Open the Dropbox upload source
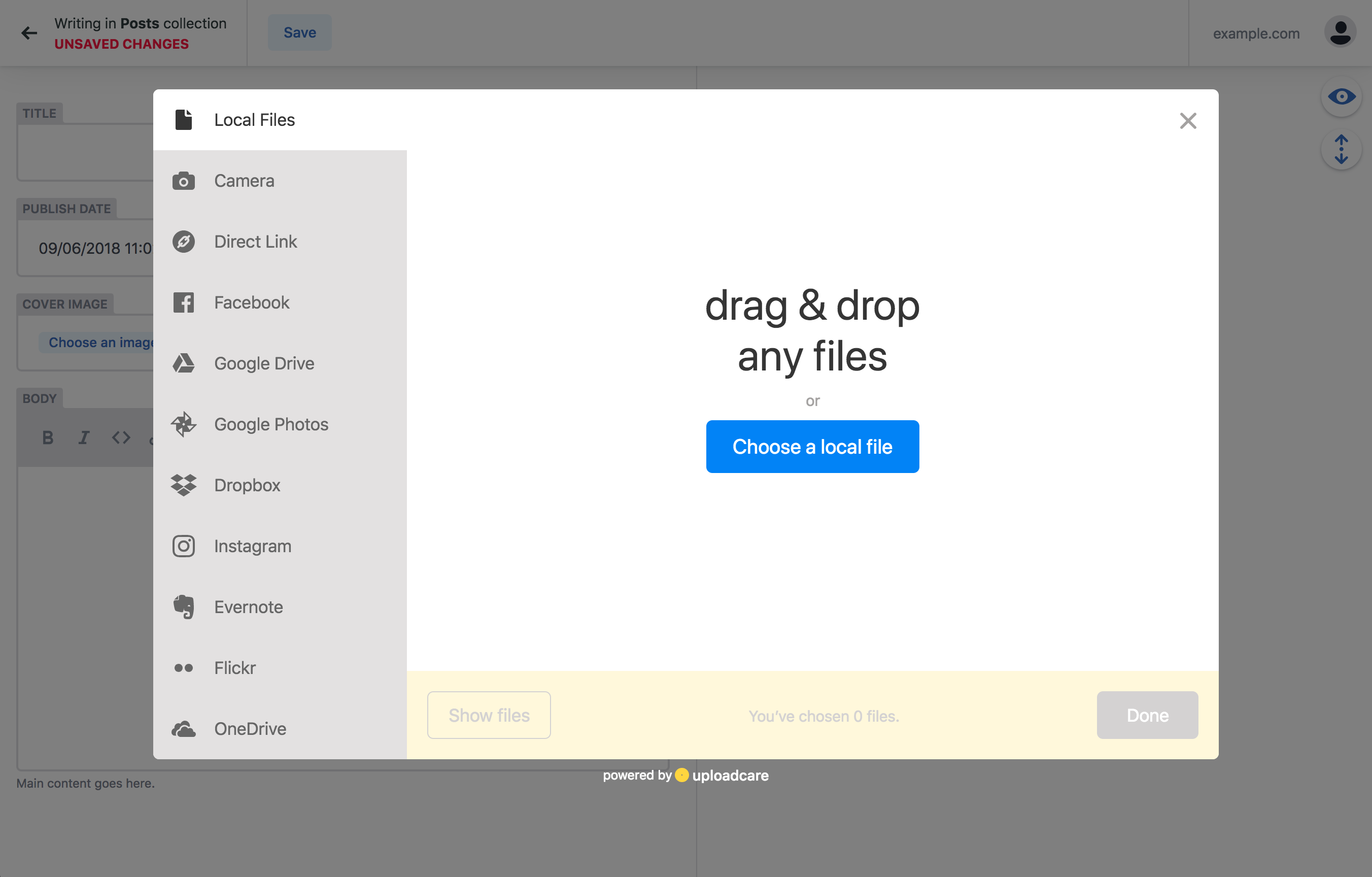The height and width of the screenshot is (877, 1372). pos(247,485)
